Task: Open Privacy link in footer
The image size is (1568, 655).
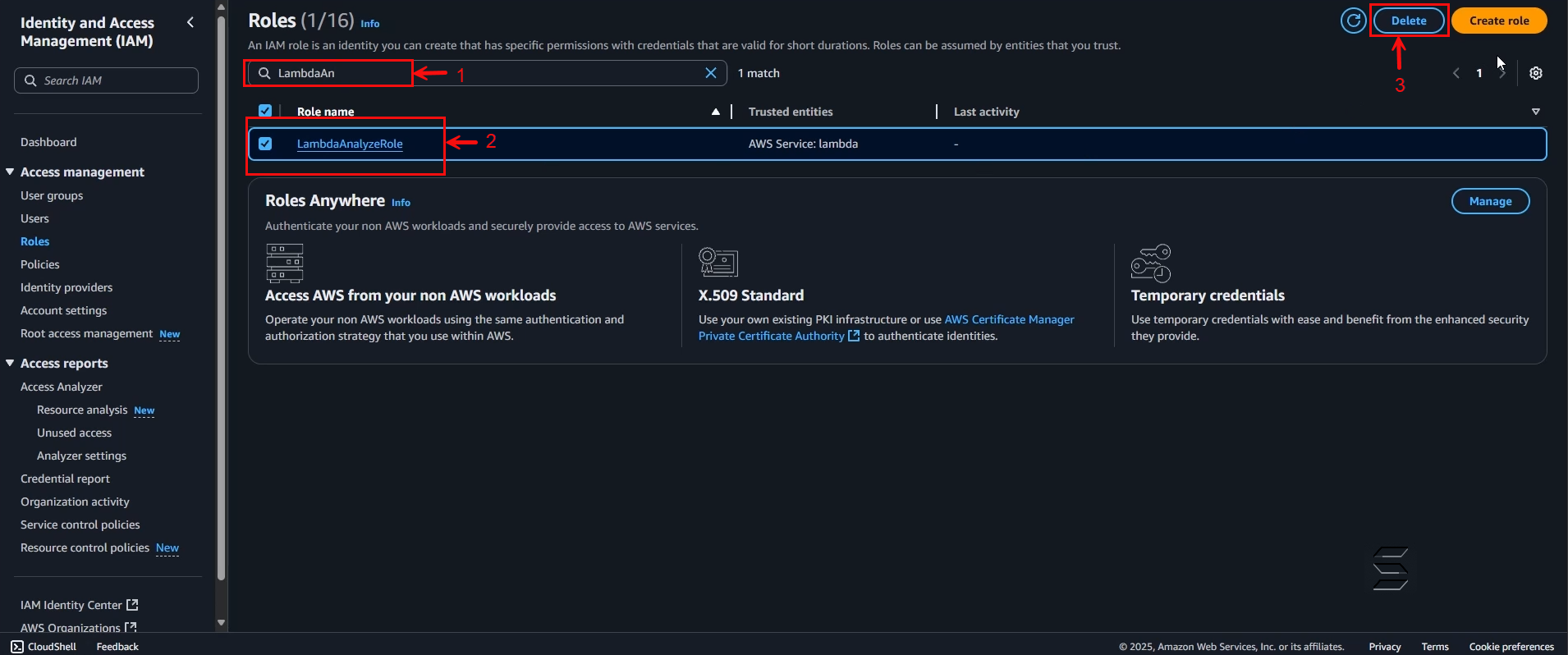Action: click(1384, 647)
